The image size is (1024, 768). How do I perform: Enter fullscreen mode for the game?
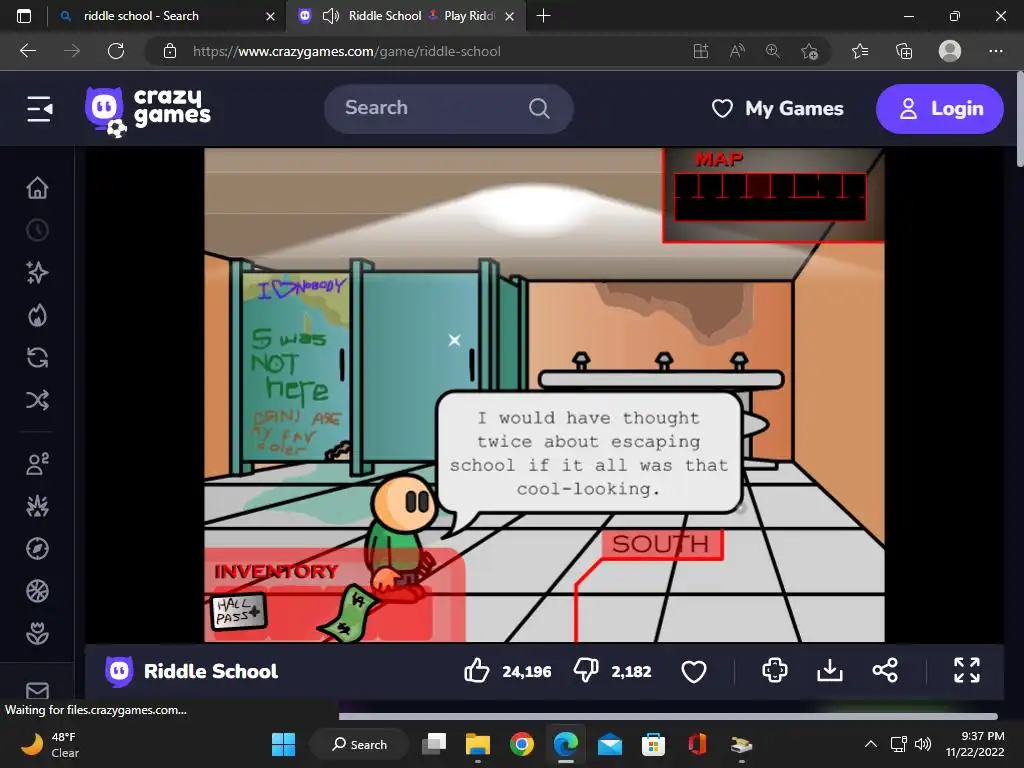967,671
